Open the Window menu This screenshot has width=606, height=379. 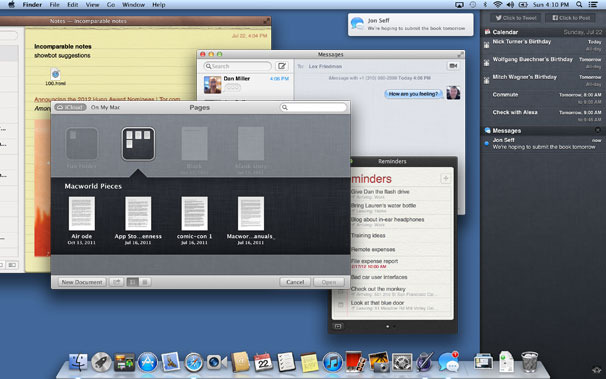tap(133, 5)
